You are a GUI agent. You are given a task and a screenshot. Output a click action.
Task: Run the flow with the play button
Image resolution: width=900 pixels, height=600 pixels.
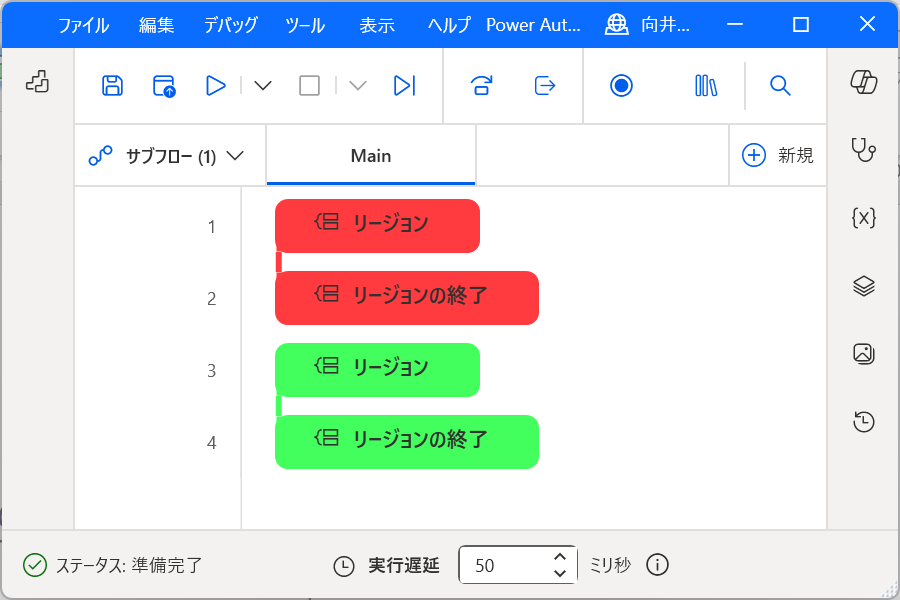215,86
